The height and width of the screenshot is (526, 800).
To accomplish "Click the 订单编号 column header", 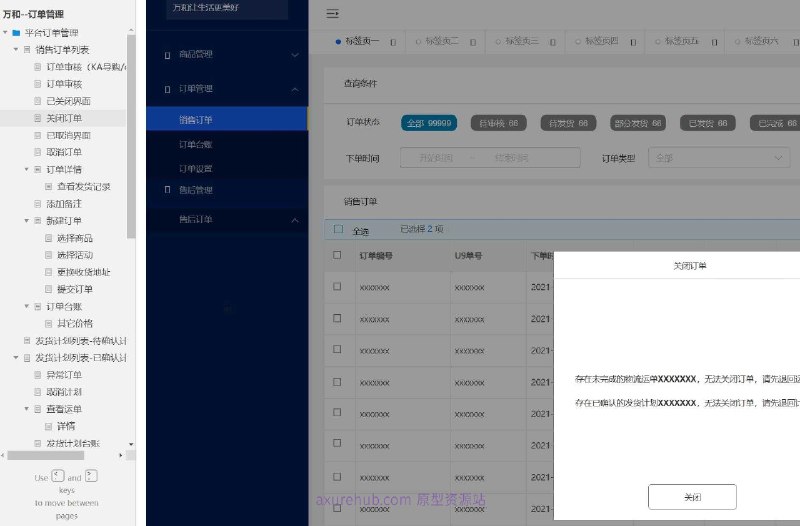I will click(x=376, y=256).
